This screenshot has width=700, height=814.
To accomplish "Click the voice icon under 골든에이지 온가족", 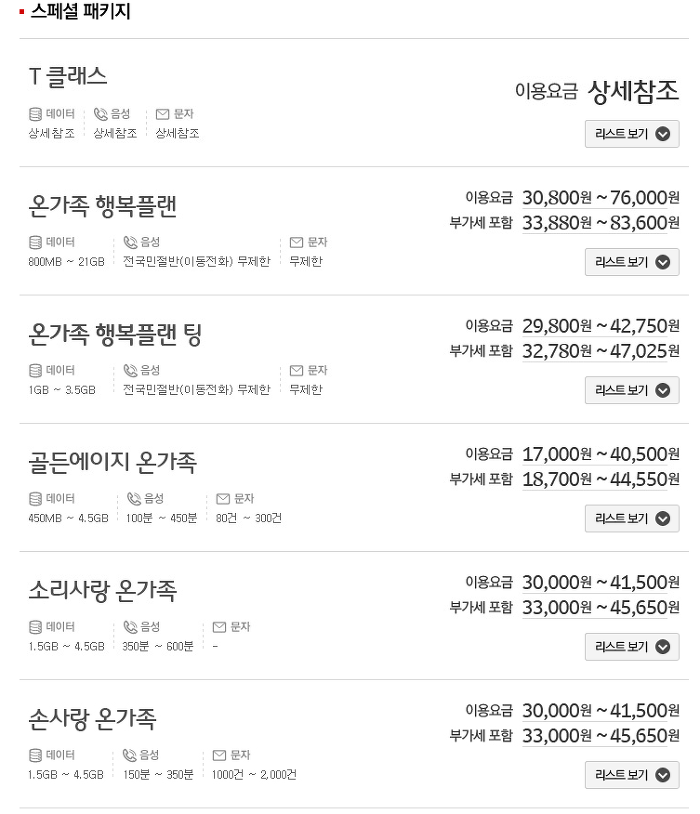I will pos(134,498).
